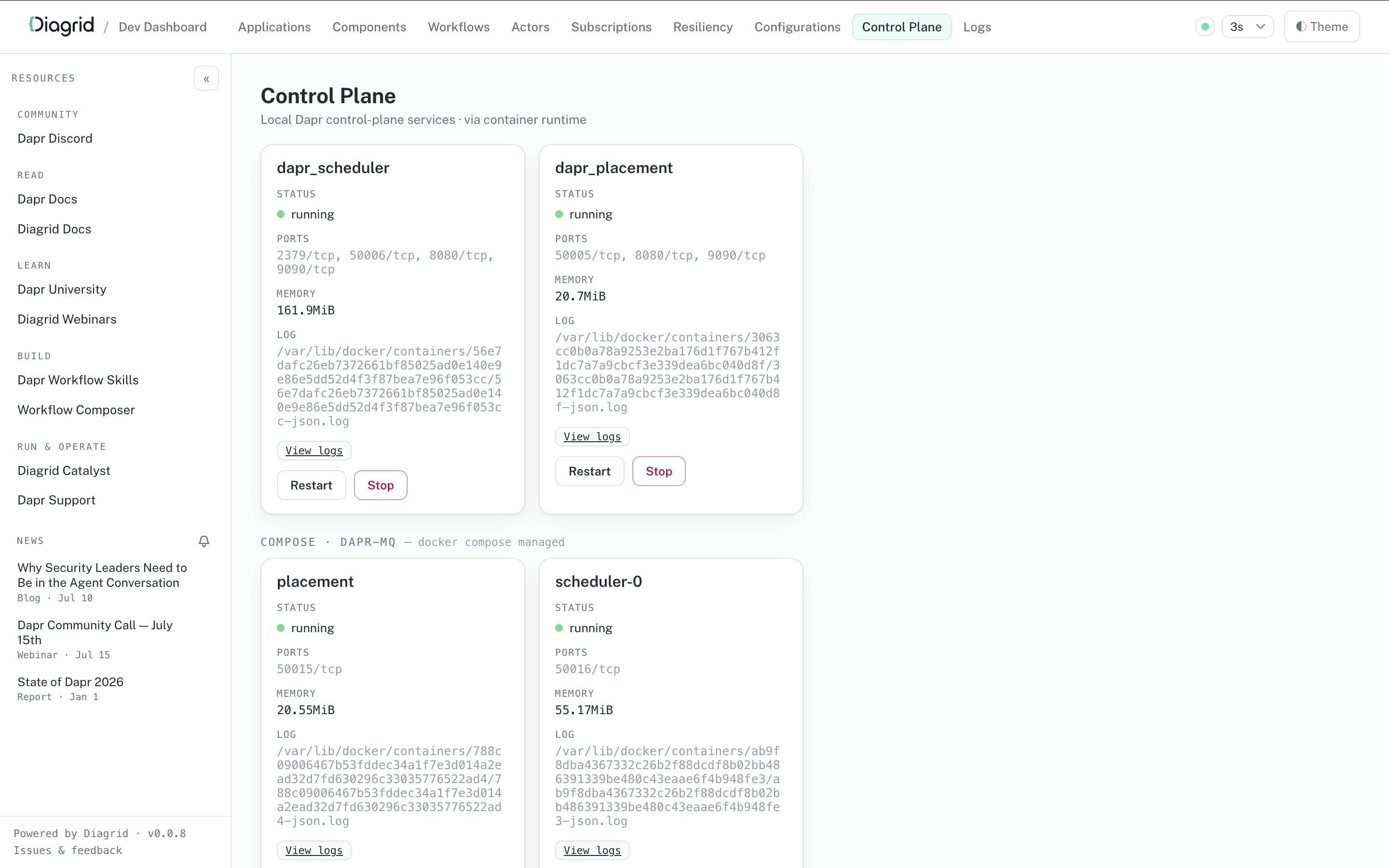Click the Control Plane page heading
Viewport: 1389px width, 868px height.
click(x=328, y=96)
